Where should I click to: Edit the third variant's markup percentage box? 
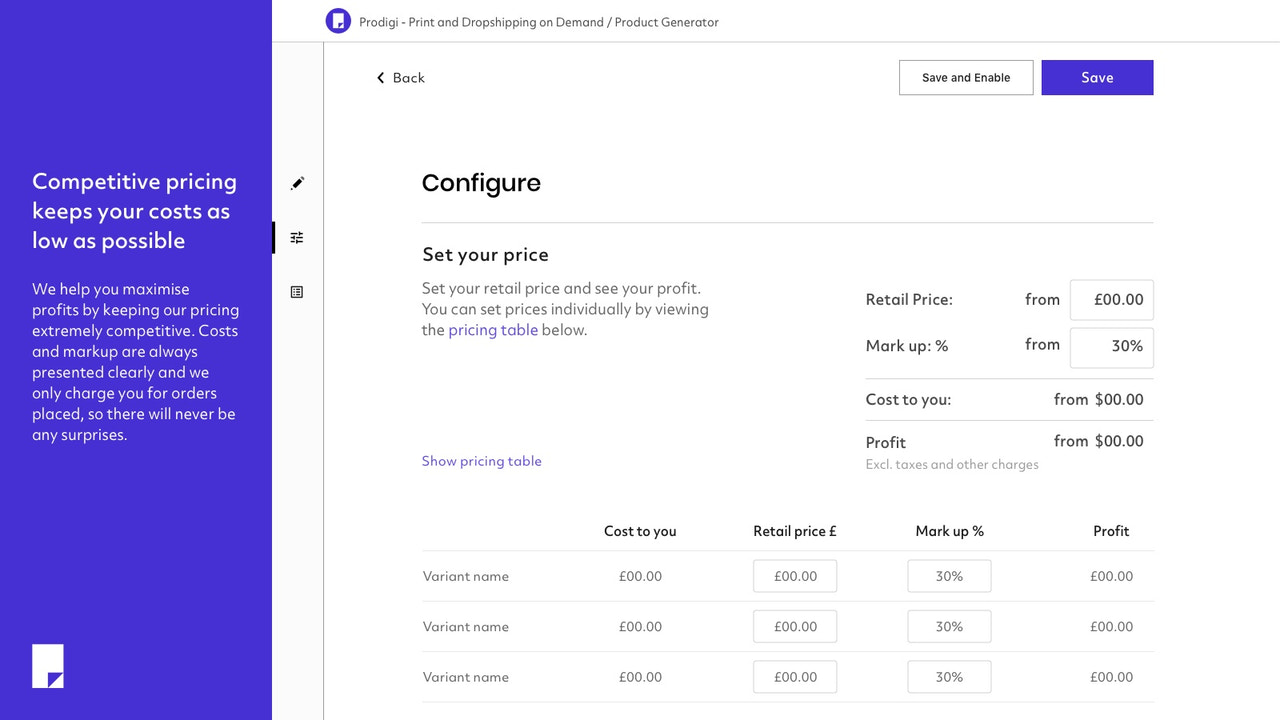(948, 677)
